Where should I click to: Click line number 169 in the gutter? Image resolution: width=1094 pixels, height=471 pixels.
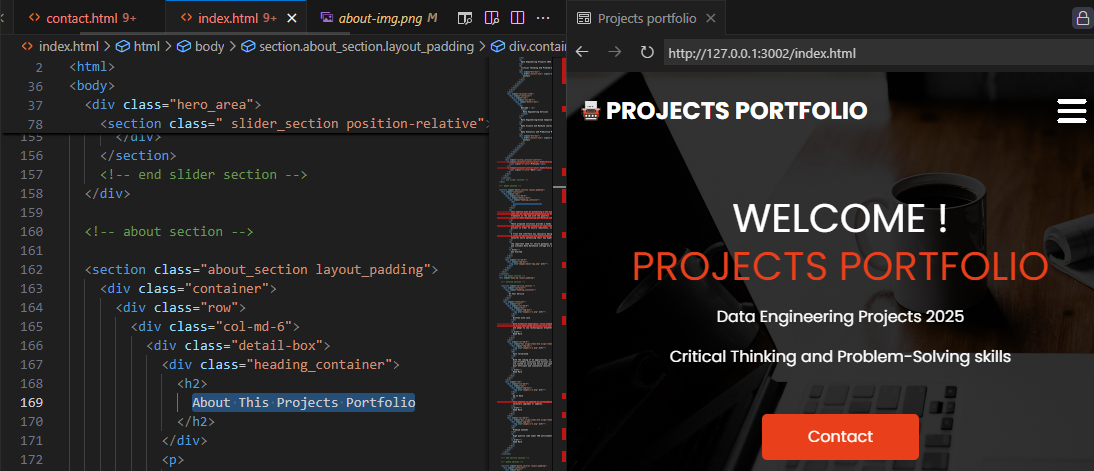tap(32, 403)
